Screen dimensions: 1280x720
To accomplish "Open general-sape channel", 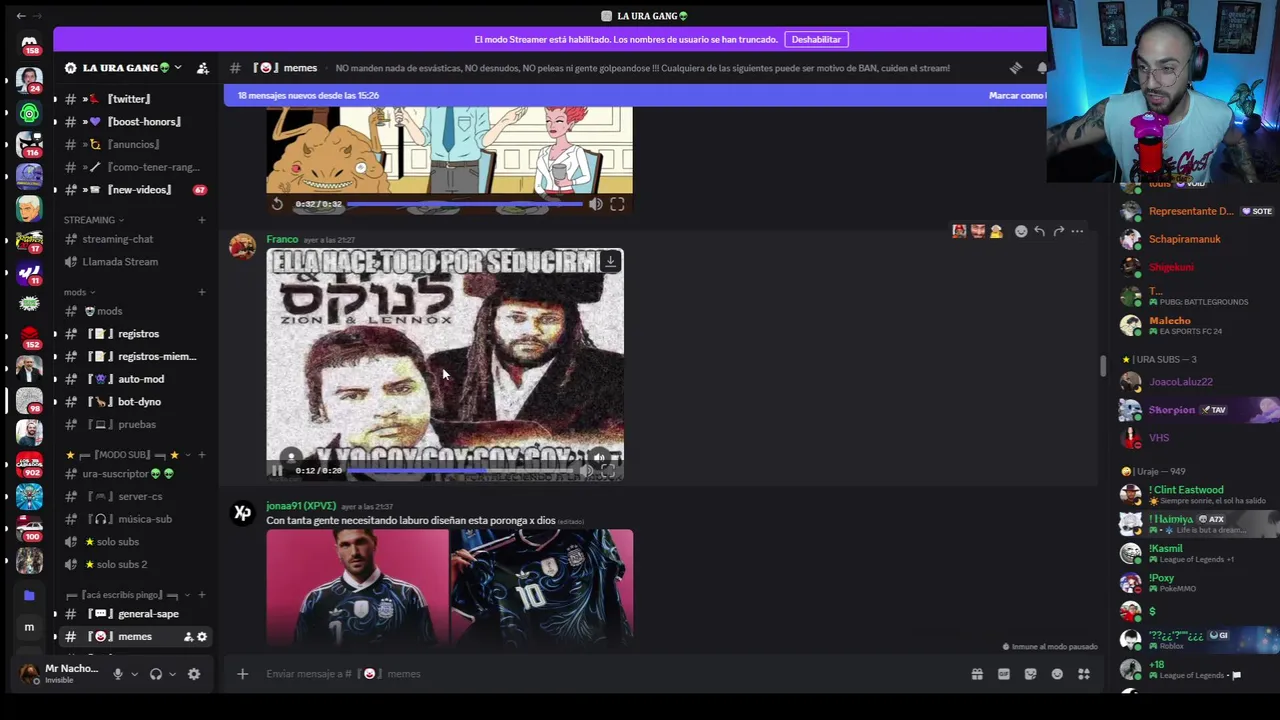I will [x=132, y=614].
